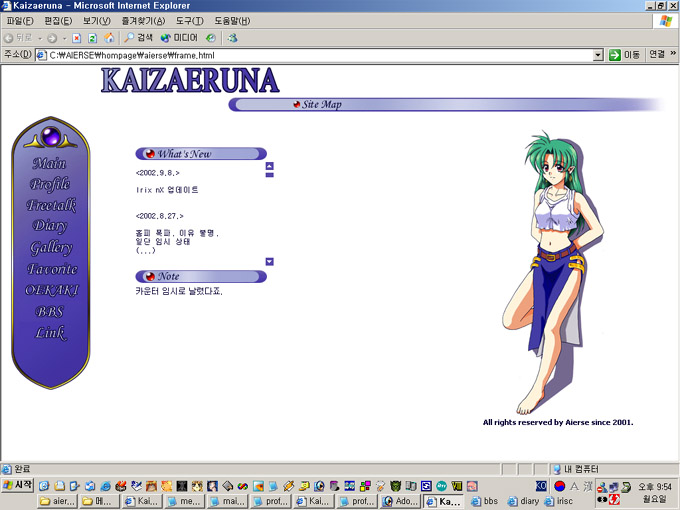Click the Forward arrow button

point(52,38)
